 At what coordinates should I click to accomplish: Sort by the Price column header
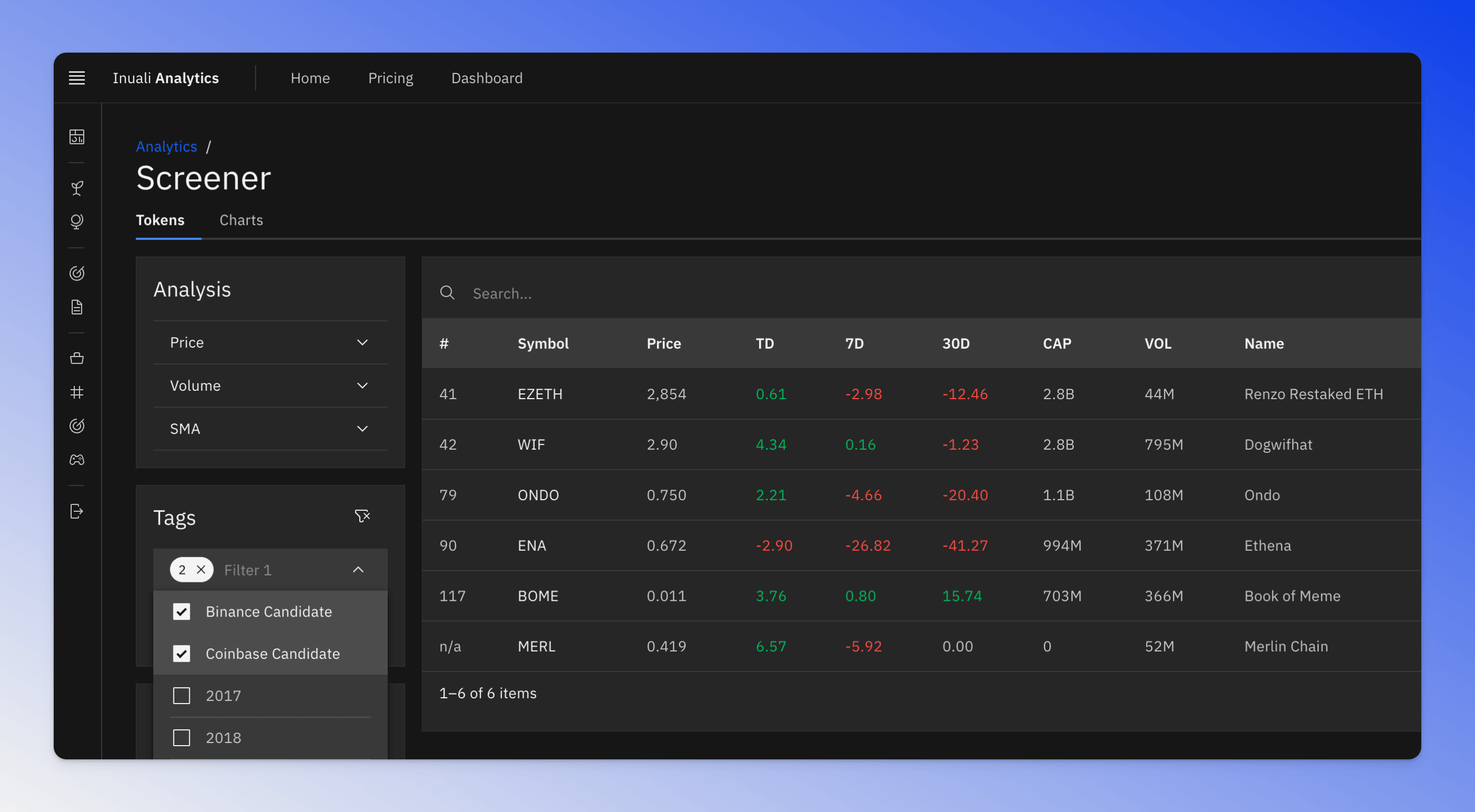tap(664, 343)
